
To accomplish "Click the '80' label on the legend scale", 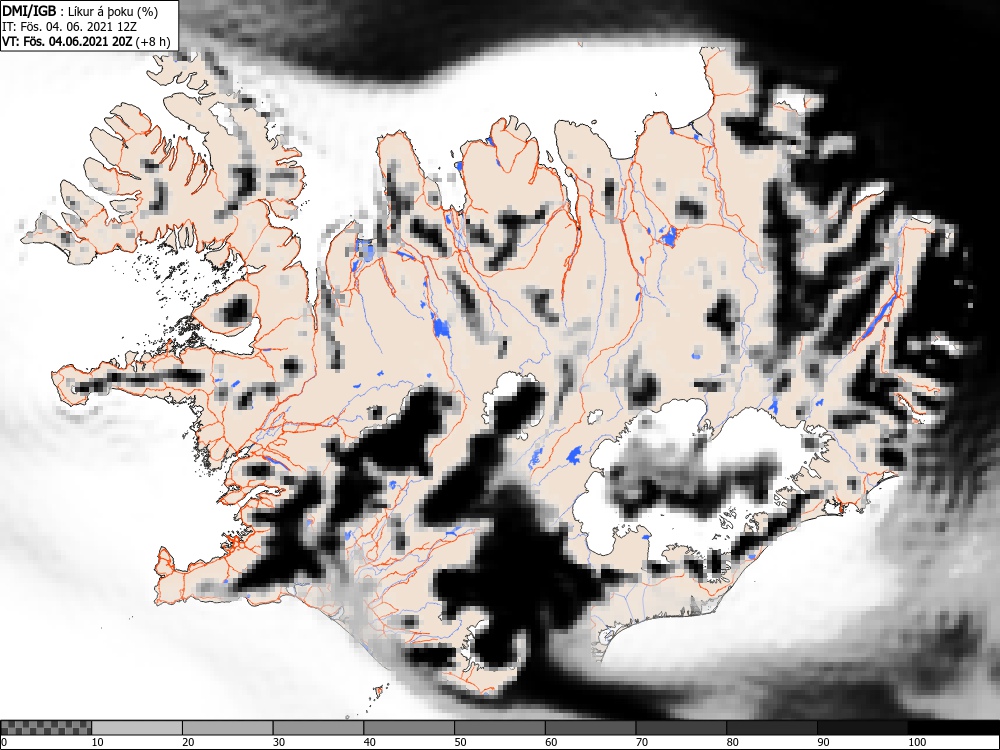I will pos(732,742).
